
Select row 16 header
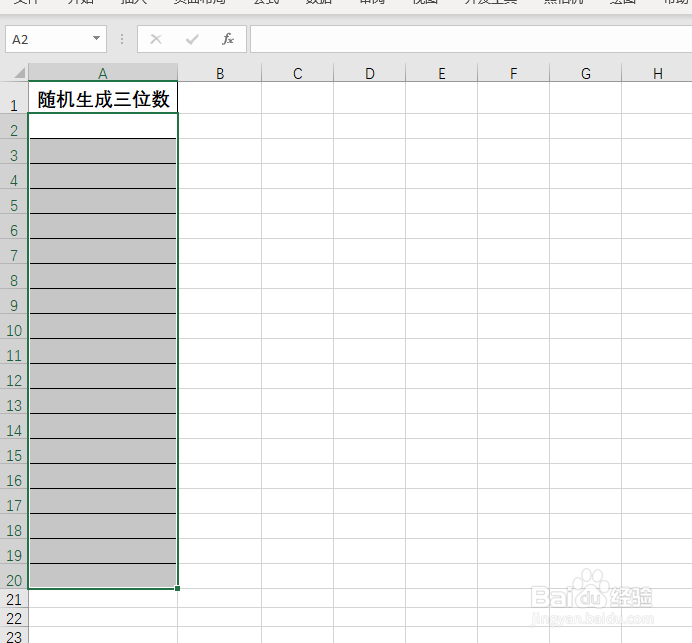point(14,476)
